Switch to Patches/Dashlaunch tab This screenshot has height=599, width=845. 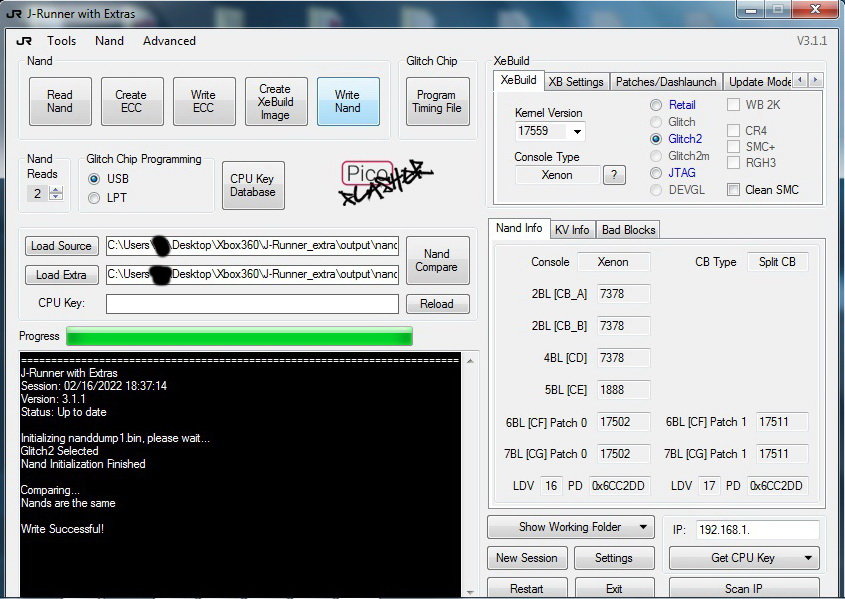[x=666, y=82]
